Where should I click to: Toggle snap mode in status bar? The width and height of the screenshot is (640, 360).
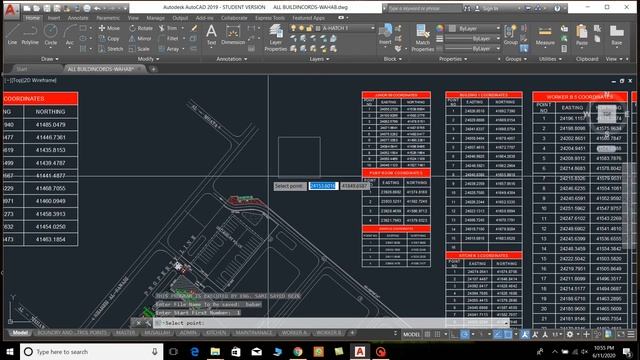click(437, 334)
